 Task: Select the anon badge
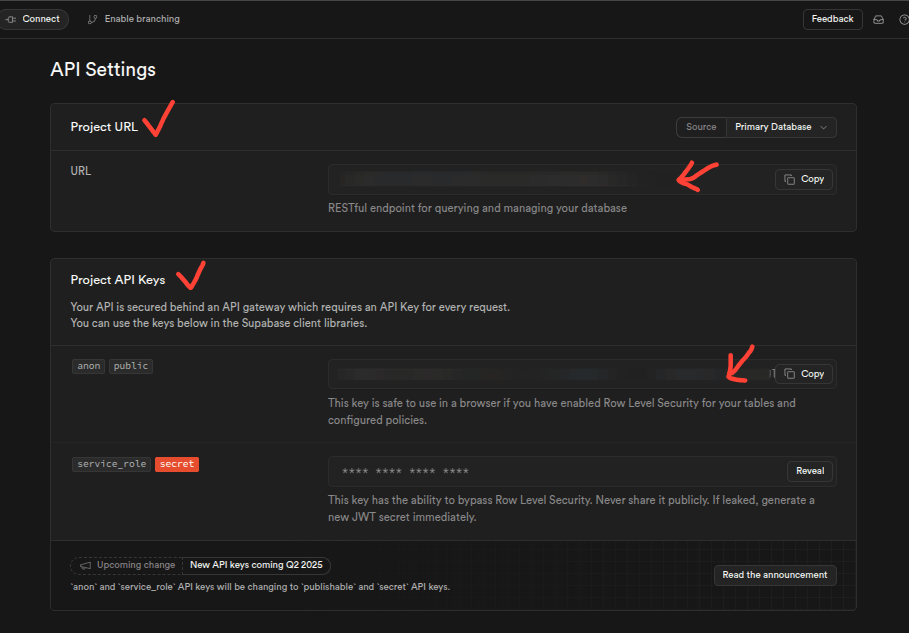[x=88, y=365]
